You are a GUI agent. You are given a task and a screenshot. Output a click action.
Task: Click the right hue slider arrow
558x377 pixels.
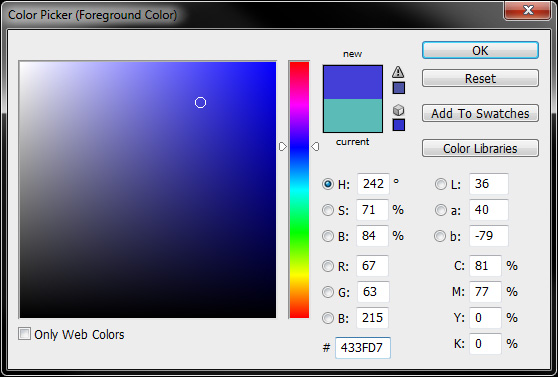coord(315,146)
